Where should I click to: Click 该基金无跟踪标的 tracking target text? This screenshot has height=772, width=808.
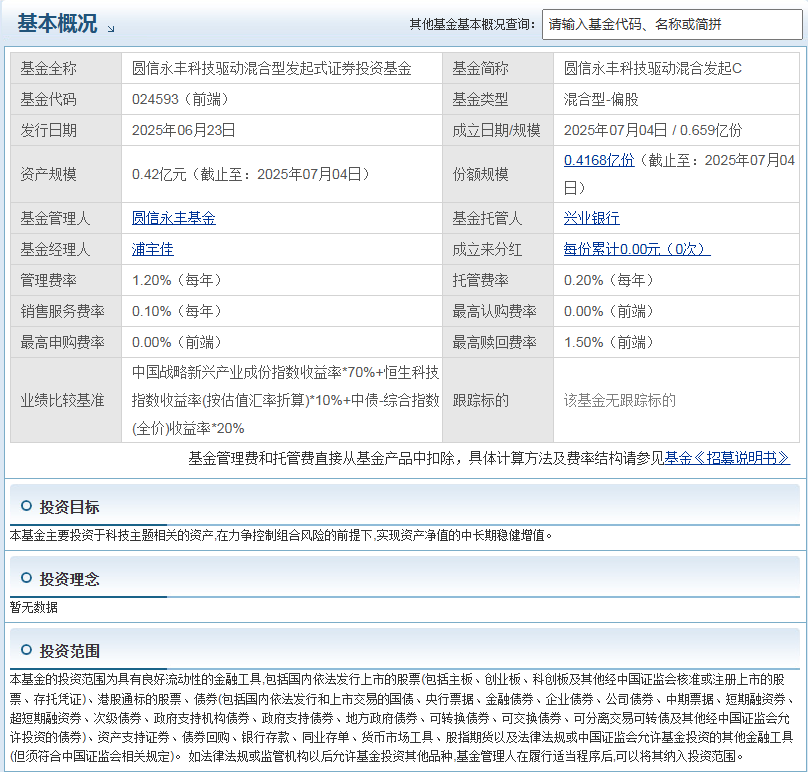[x=619, y=400]
